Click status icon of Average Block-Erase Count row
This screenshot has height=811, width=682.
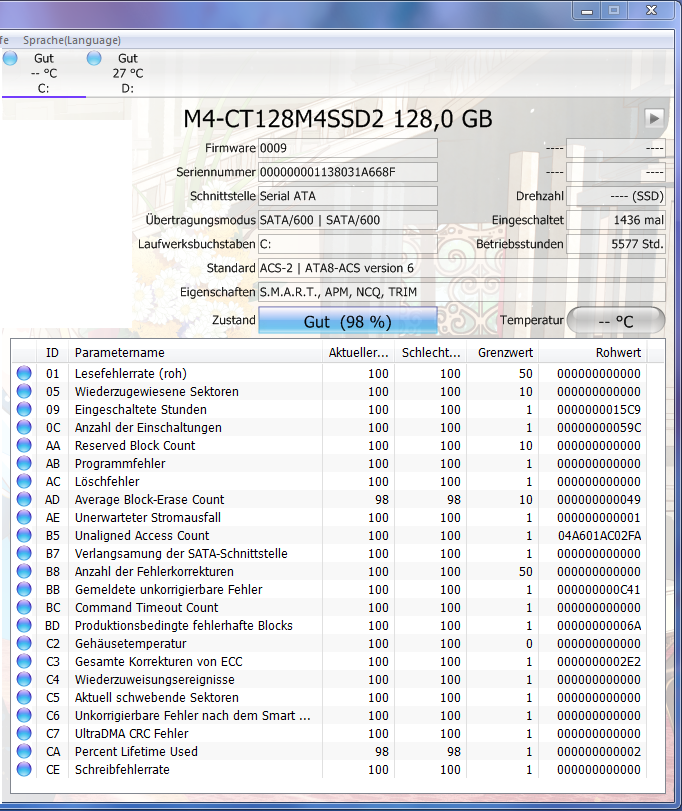24,500
